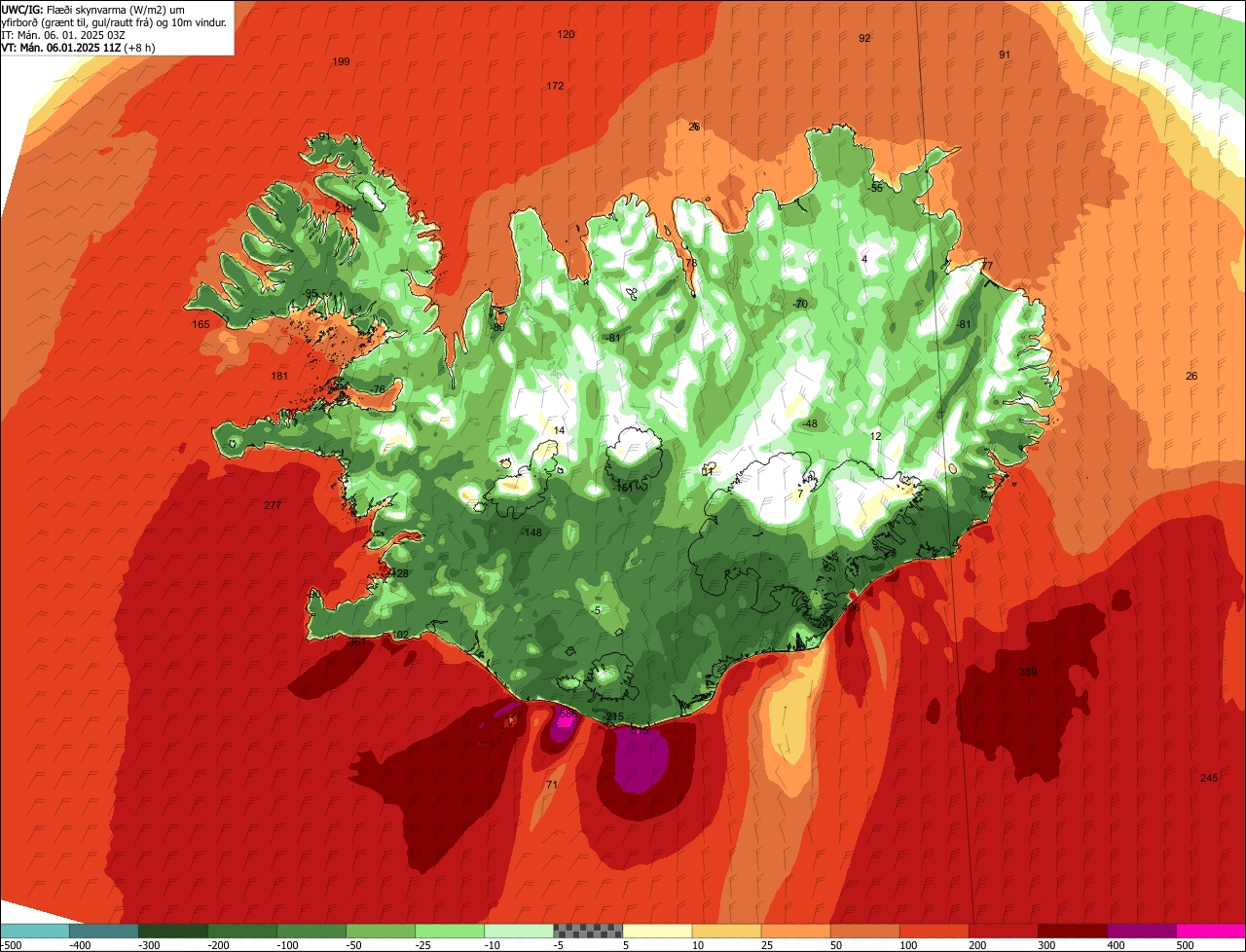Viewport: 1246px width, 952px height.
Task: Click the map value '277'
Action: coord(273,505)
